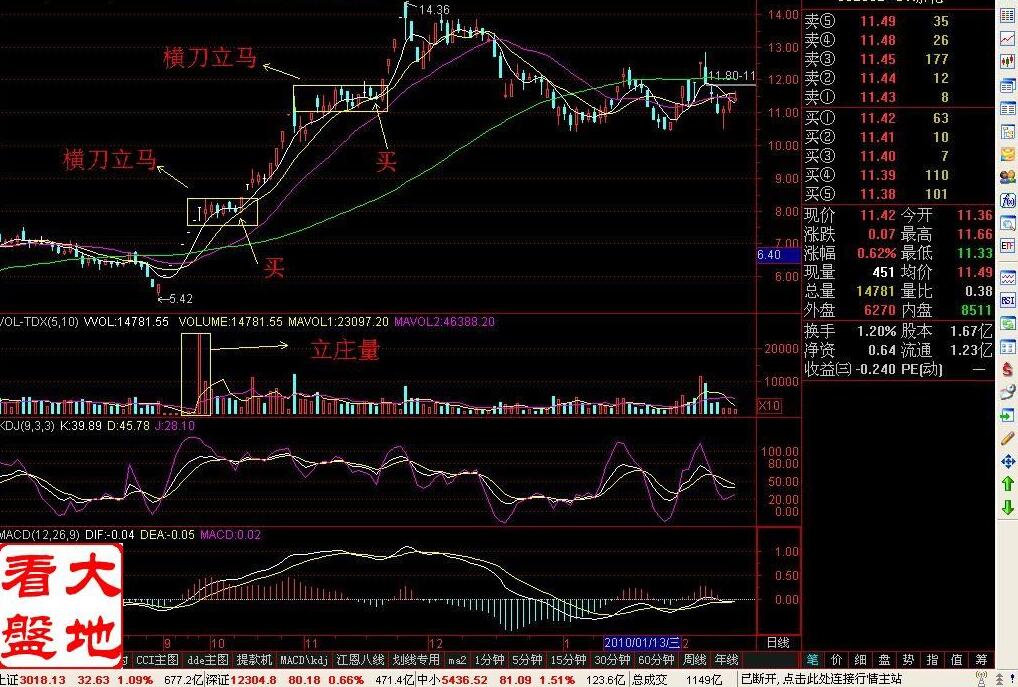Click the 卖① 11.43 order row
The width and height of the screenshot is (1018, 687).
(898, 97)
